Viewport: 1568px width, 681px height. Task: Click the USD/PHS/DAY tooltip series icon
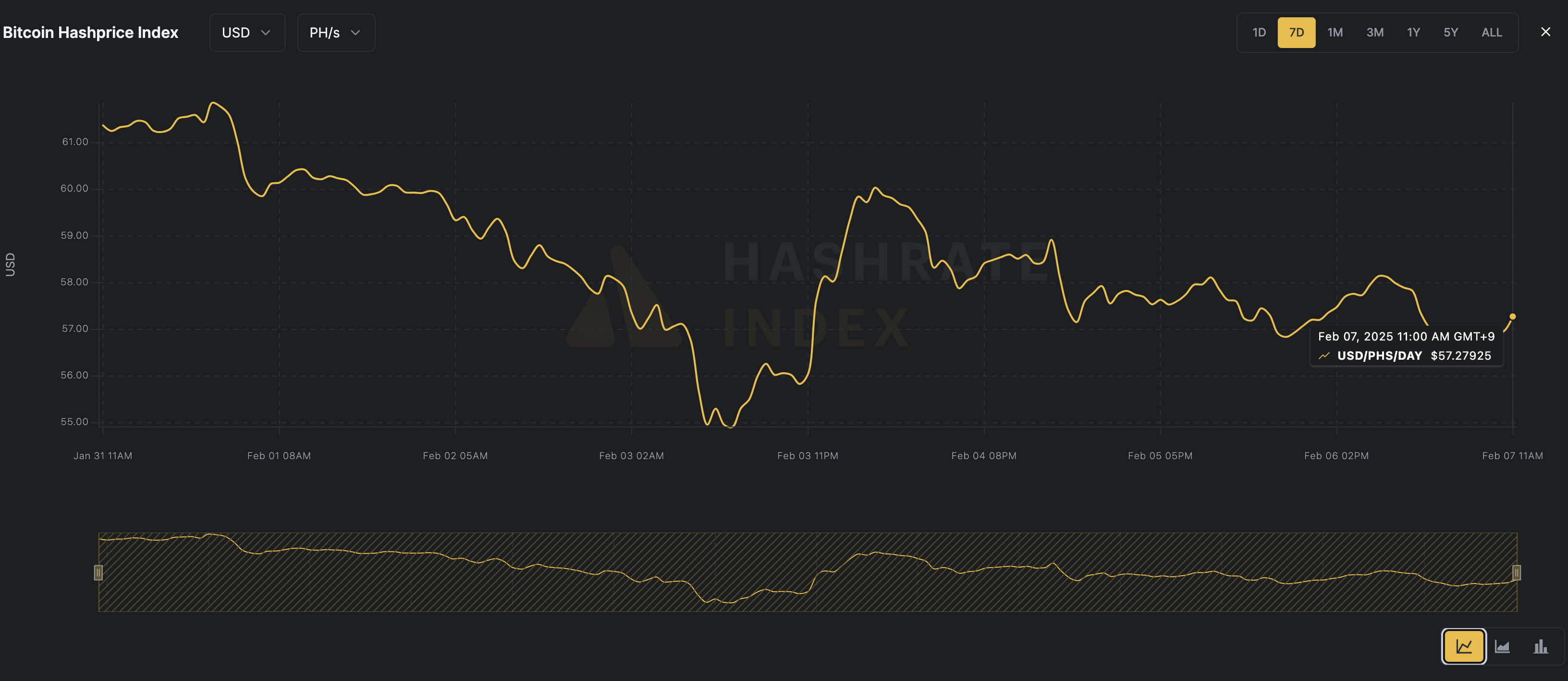pyautogui.click(x=1324, y=356)
